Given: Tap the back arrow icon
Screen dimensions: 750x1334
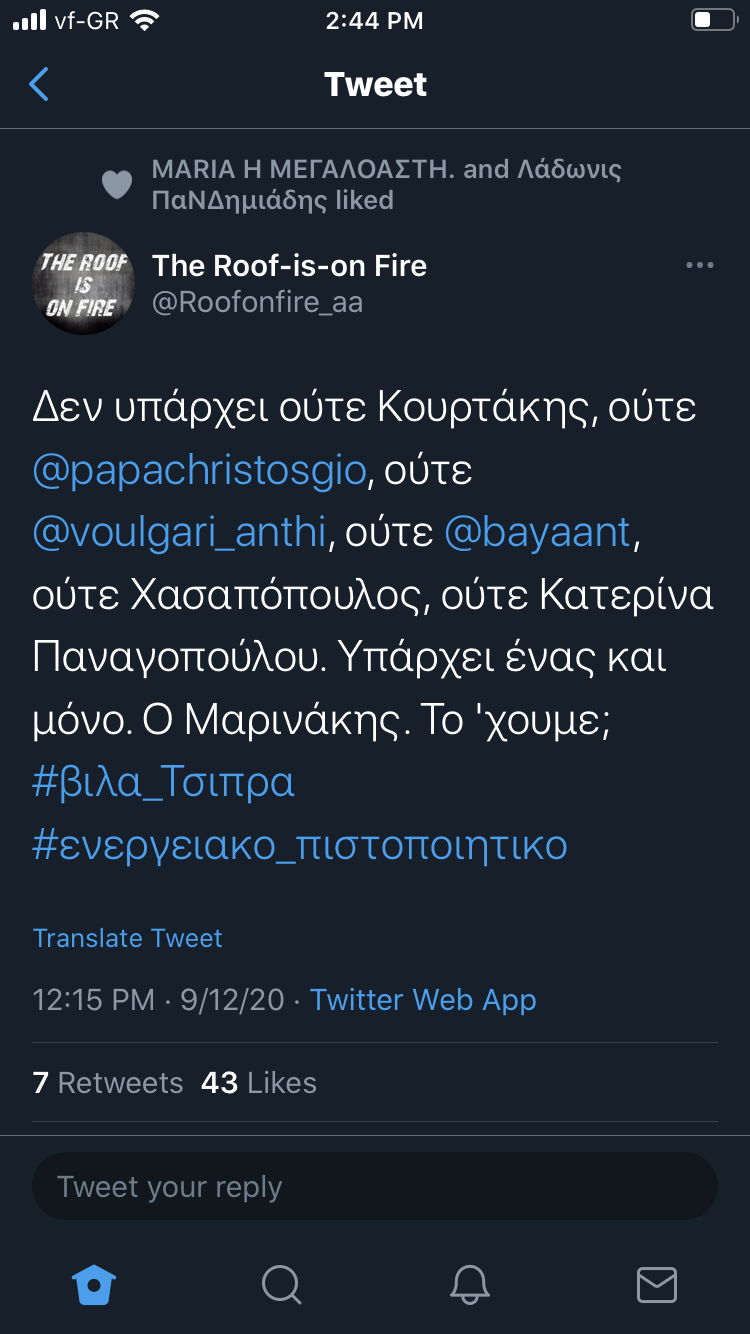Looking at the screenshot, I should pyautogui.click(x=39, y=85).
